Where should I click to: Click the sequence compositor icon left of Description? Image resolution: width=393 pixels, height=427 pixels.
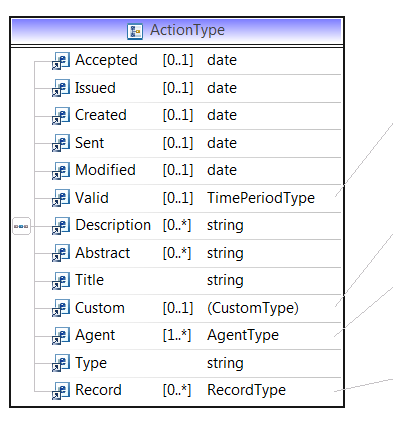pos(21,226)
